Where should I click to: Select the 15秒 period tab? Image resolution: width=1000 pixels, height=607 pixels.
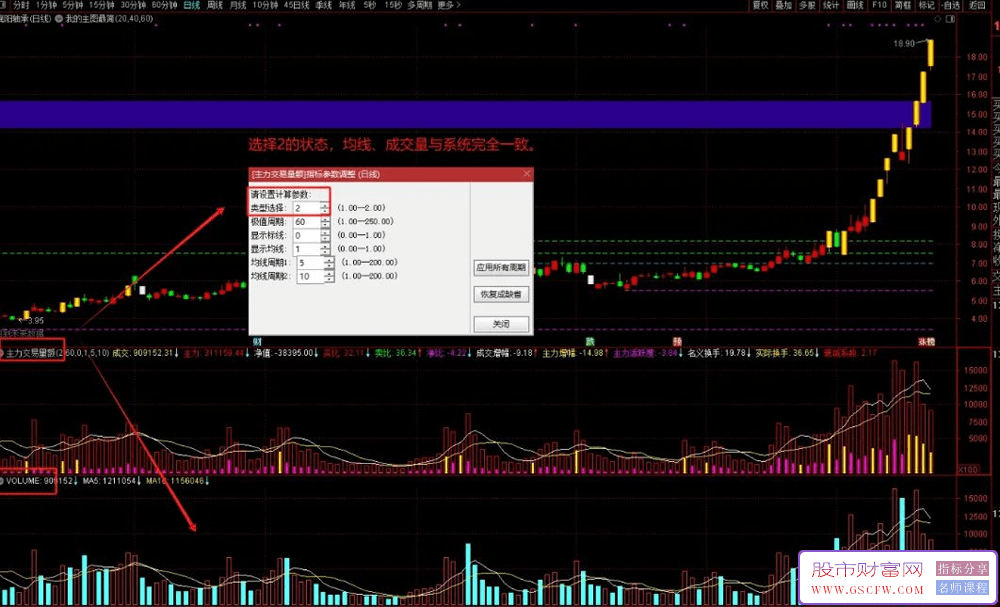pyautogui.click(x=393, y=5)
